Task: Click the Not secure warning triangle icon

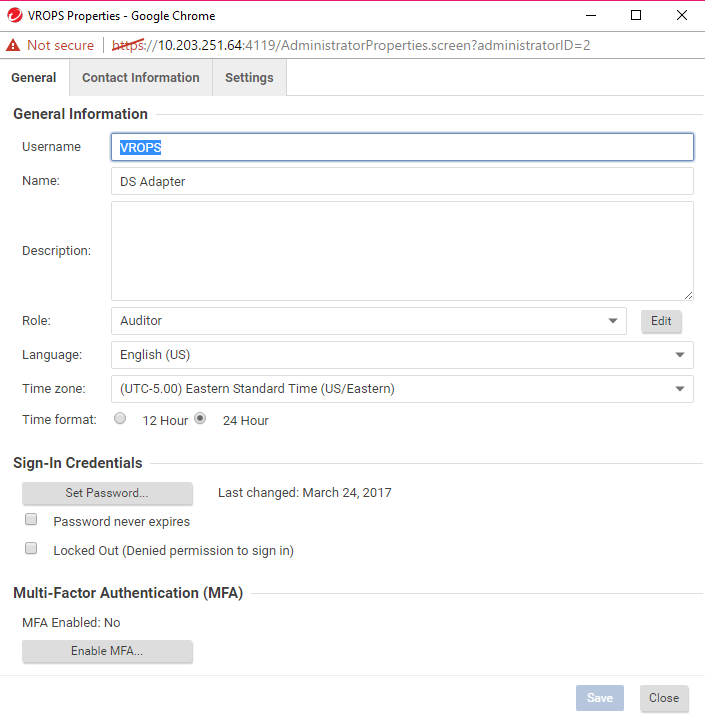Action: [13, 46]
